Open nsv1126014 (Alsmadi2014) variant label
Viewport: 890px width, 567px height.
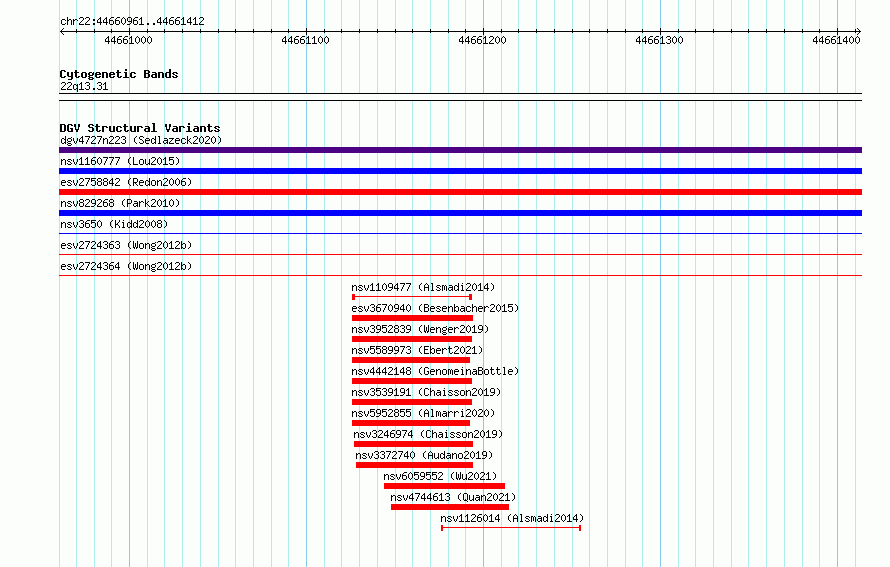[x=512, y=518]
